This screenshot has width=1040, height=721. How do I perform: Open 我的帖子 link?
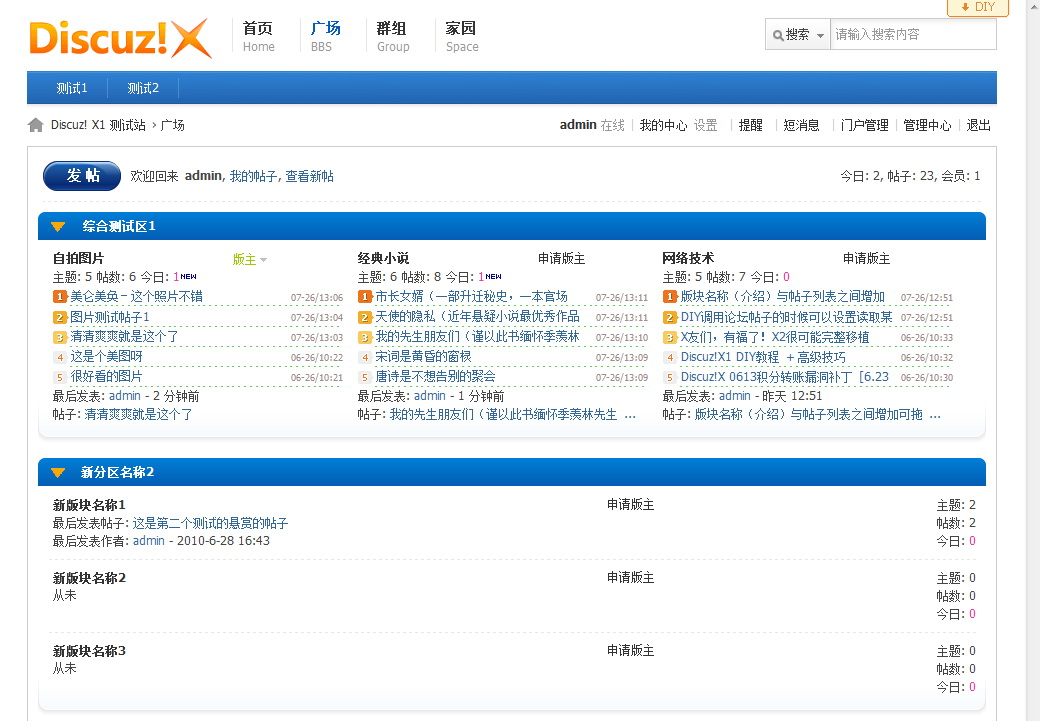point(253,176)
